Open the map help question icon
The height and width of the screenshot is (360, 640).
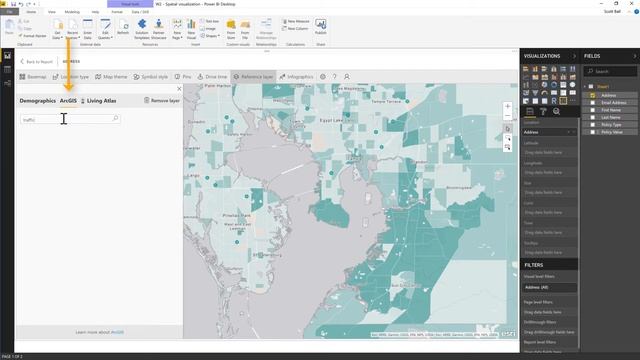(334, 77)
